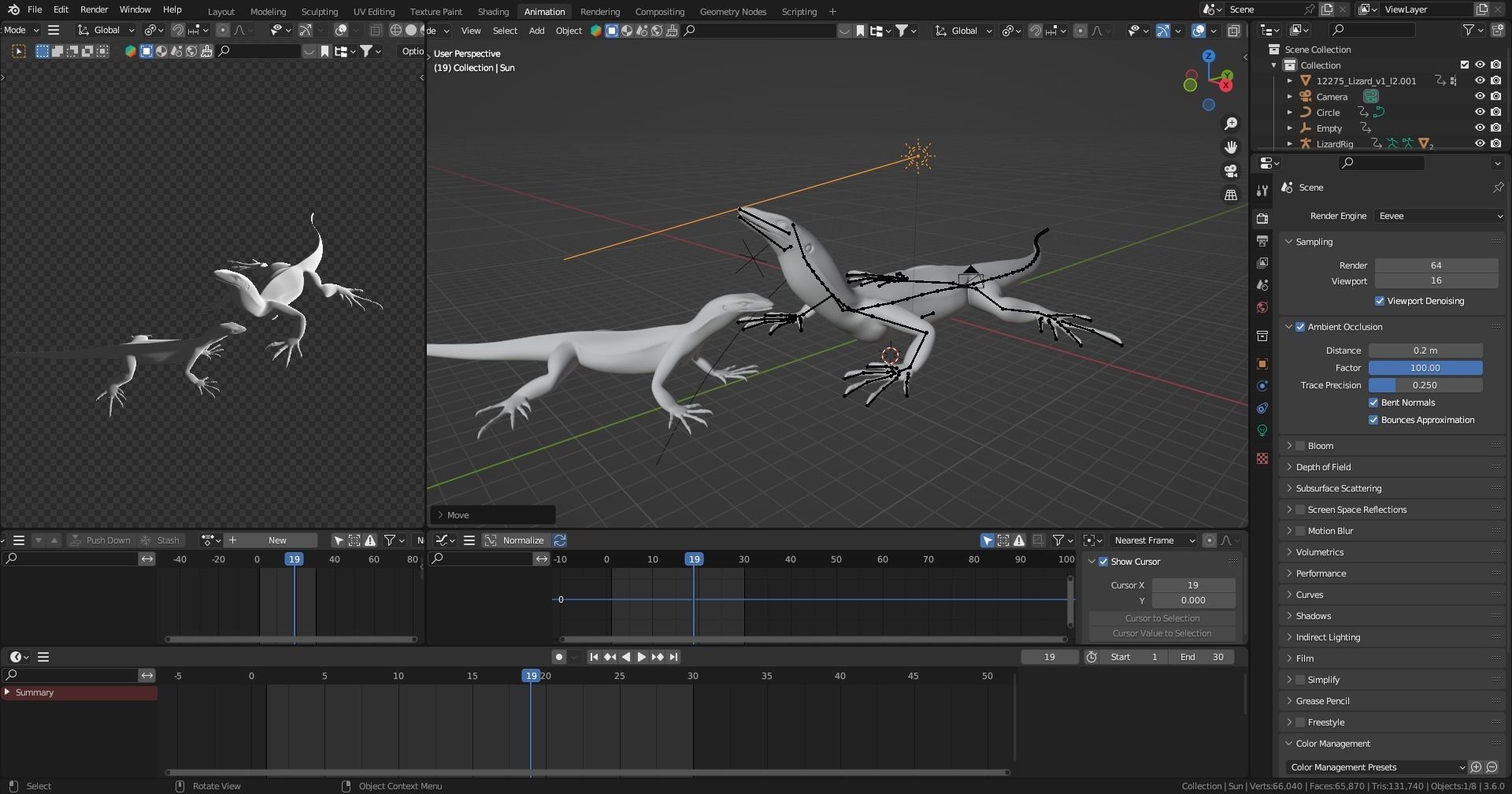
Task: Play animation in reverse
Action: coord(626,657)
